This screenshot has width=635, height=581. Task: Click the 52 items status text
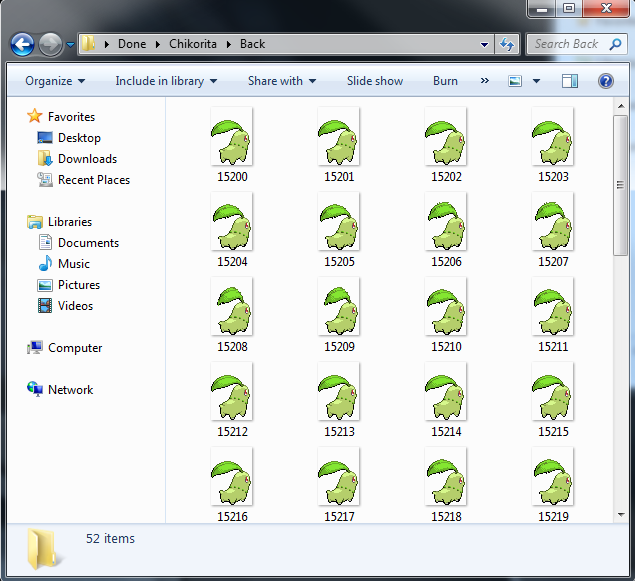coord(110,538)
